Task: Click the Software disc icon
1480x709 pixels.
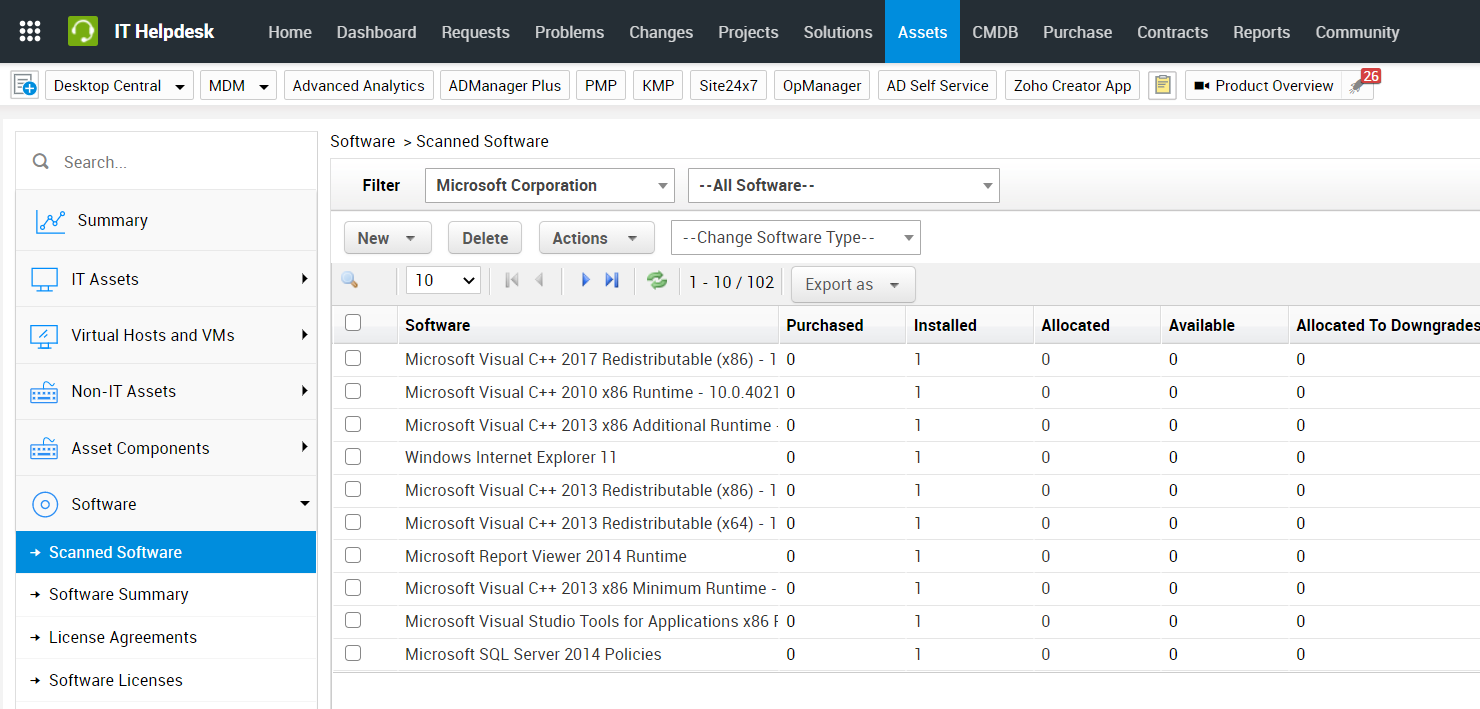Action: coord(45,505)
